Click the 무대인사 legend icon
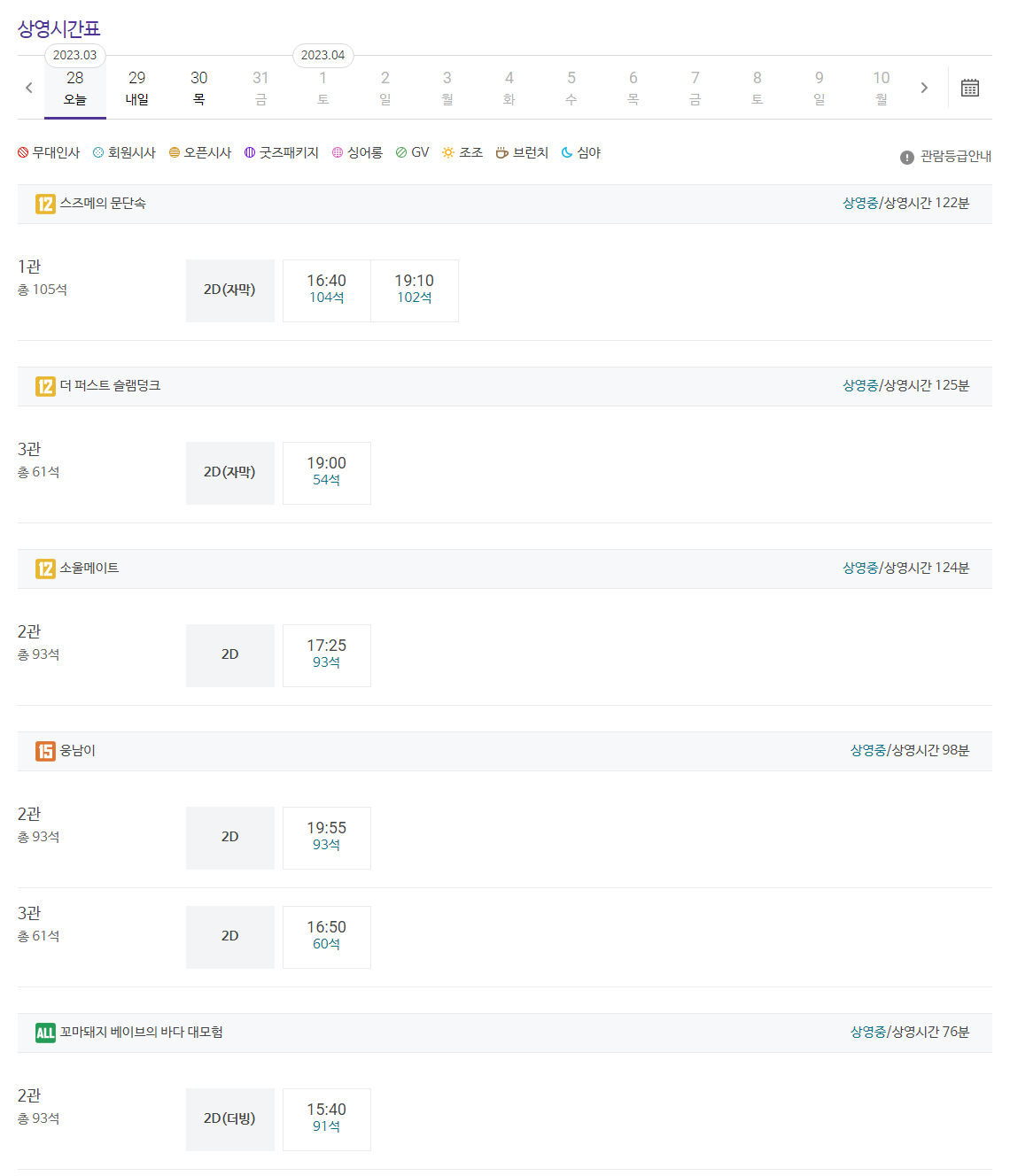 [23, 152]
